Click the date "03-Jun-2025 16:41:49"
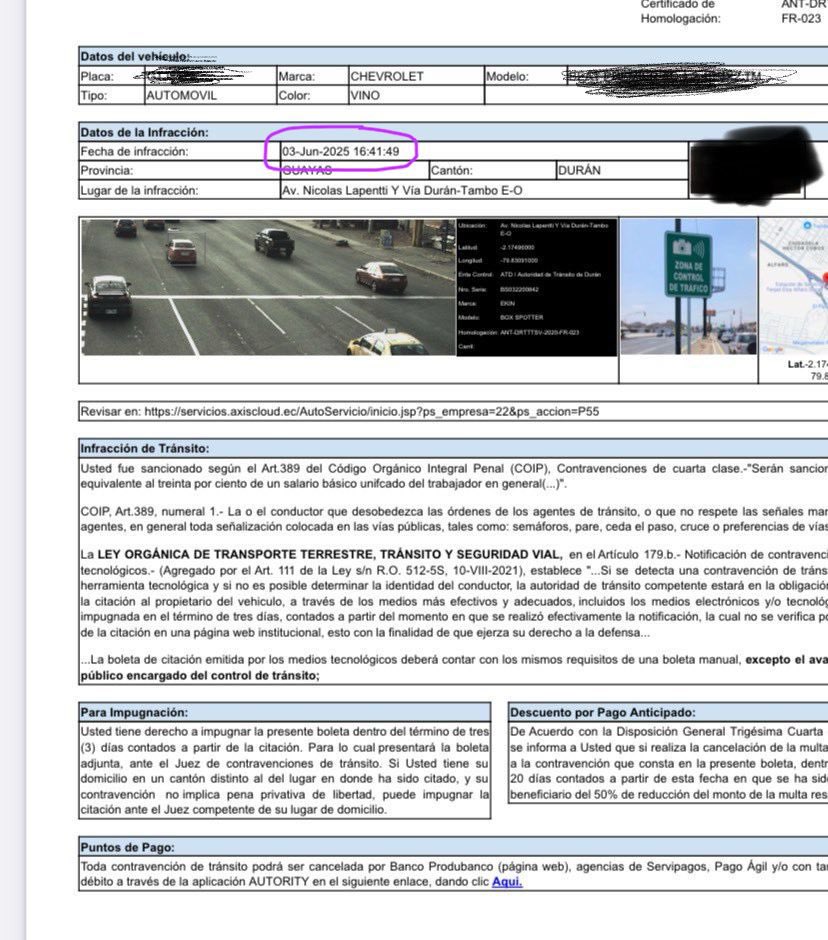The width and height of the screenshot is (828, 940). click(x=341, y=152)
